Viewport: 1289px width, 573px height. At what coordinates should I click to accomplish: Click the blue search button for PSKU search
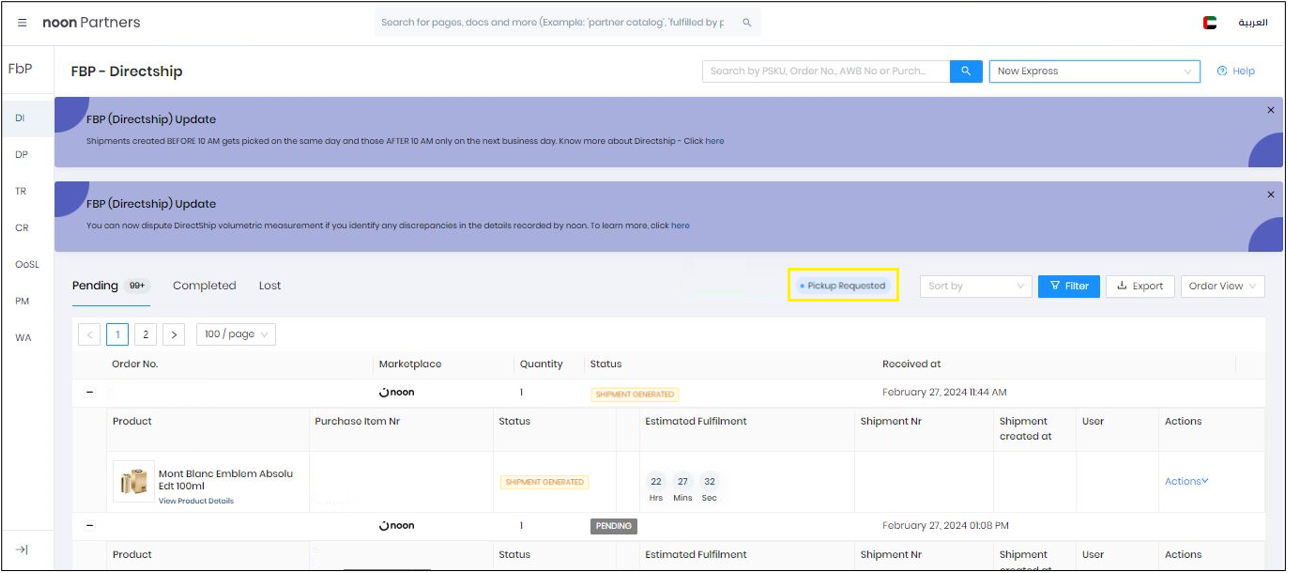point(966,71)
